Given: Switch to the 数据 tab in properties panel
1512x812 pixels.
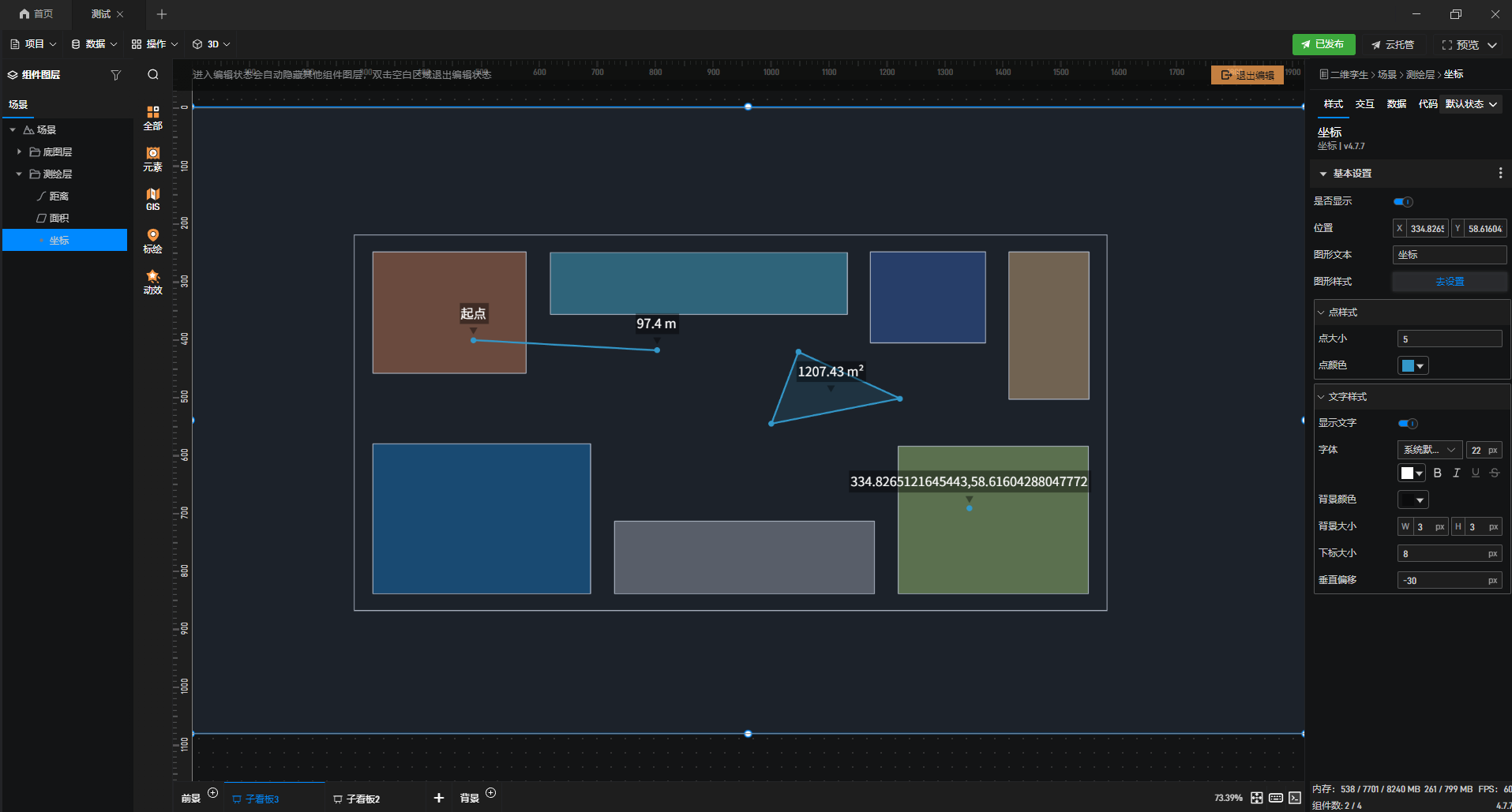Looking at the screenshot, I should [x=1397, y=104].
